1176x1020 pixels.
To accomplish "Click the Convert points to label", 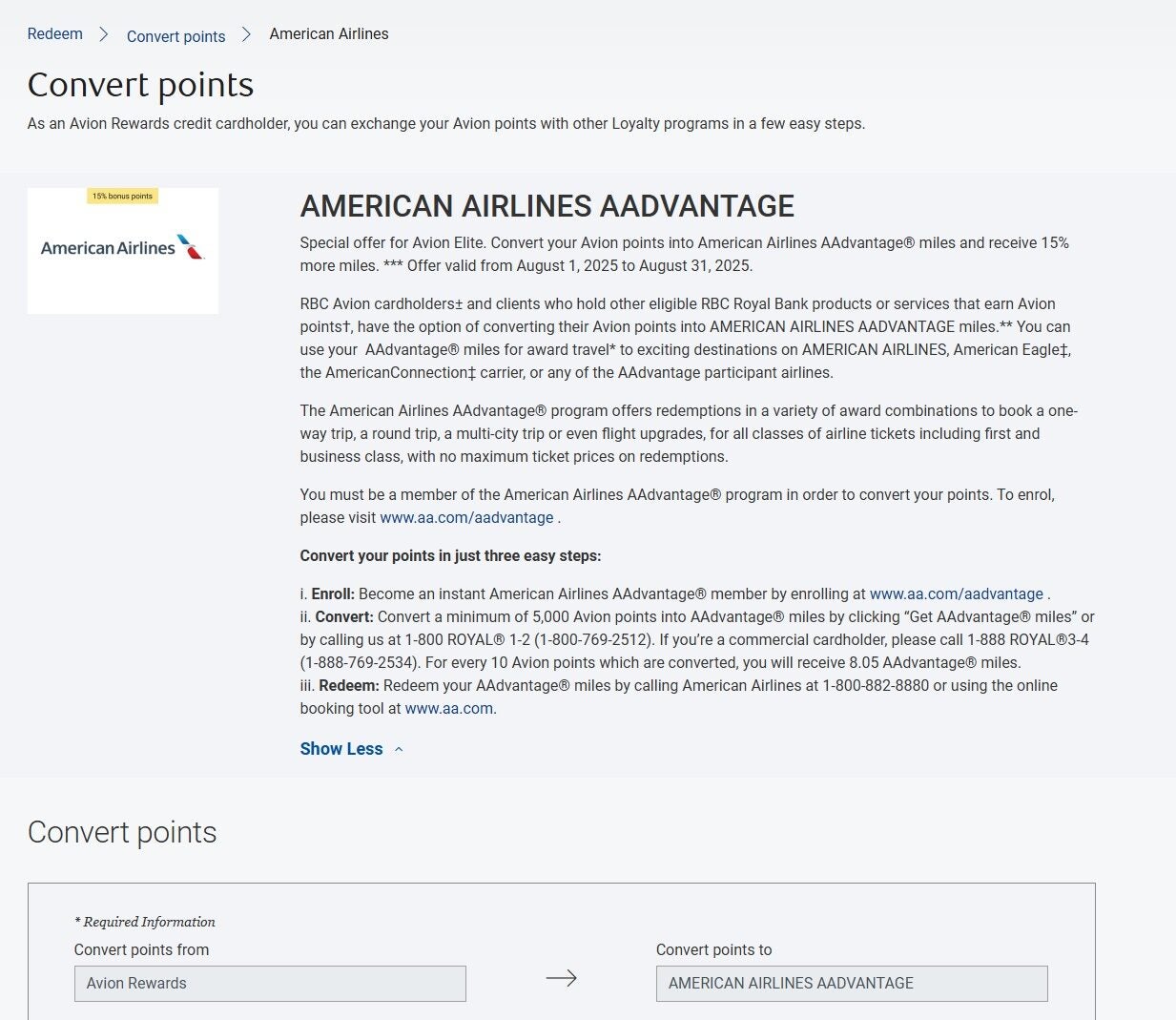I will pos(713,949).
